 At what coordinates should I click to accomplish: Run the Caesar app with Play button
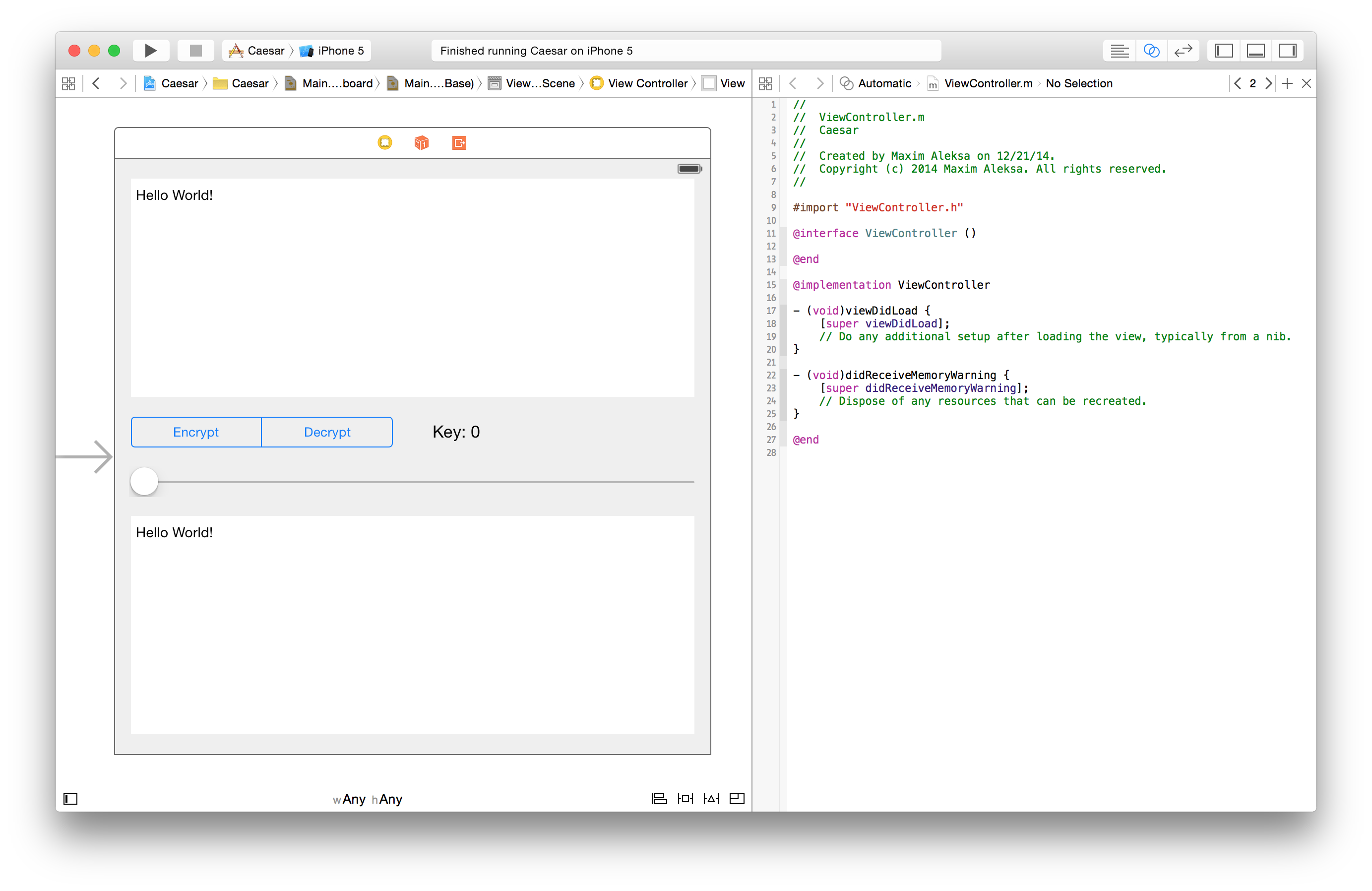click(150, 51)
